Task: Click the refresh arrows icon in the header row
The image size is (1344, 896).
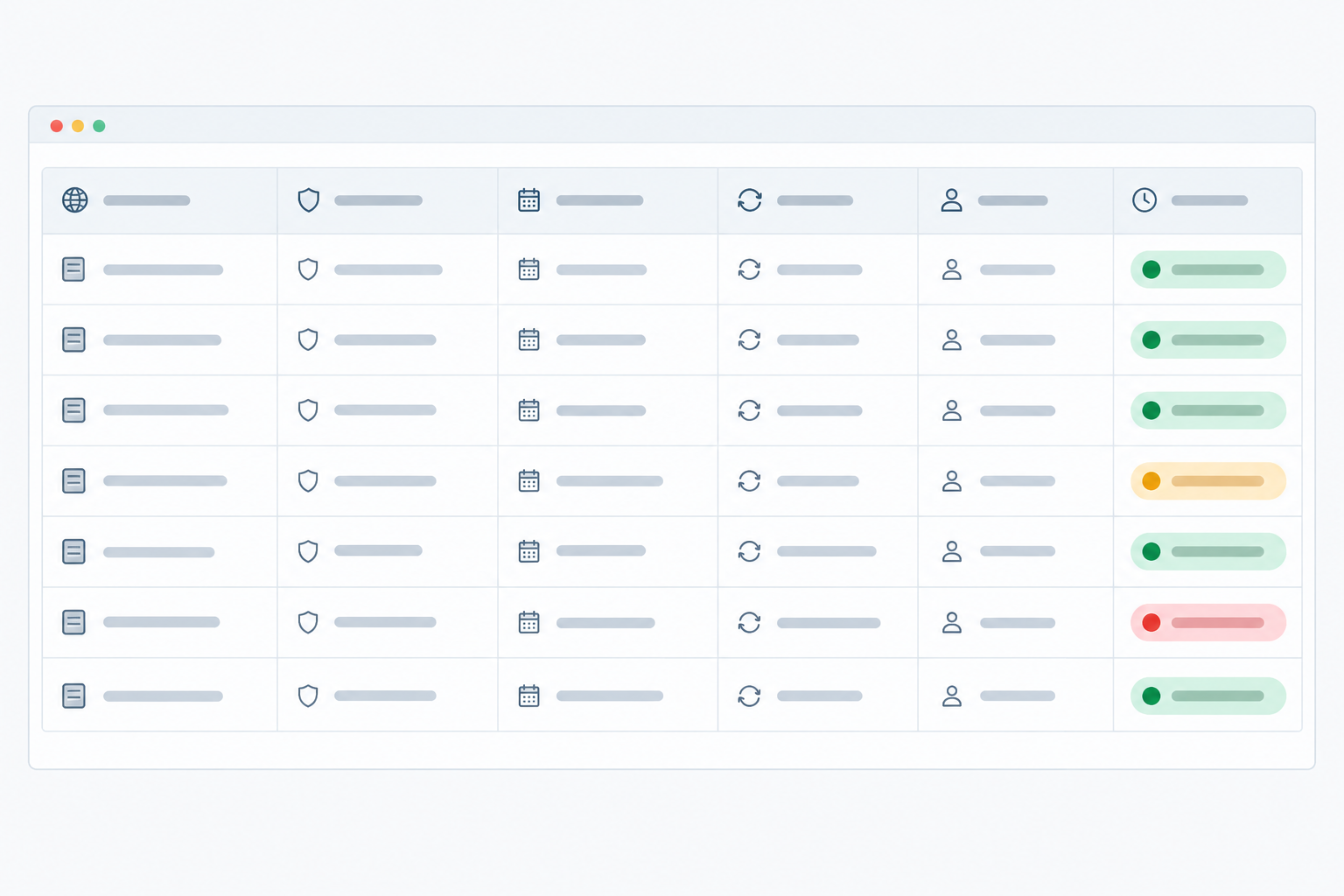Action: pyautogui.click(x=750, y=200)
